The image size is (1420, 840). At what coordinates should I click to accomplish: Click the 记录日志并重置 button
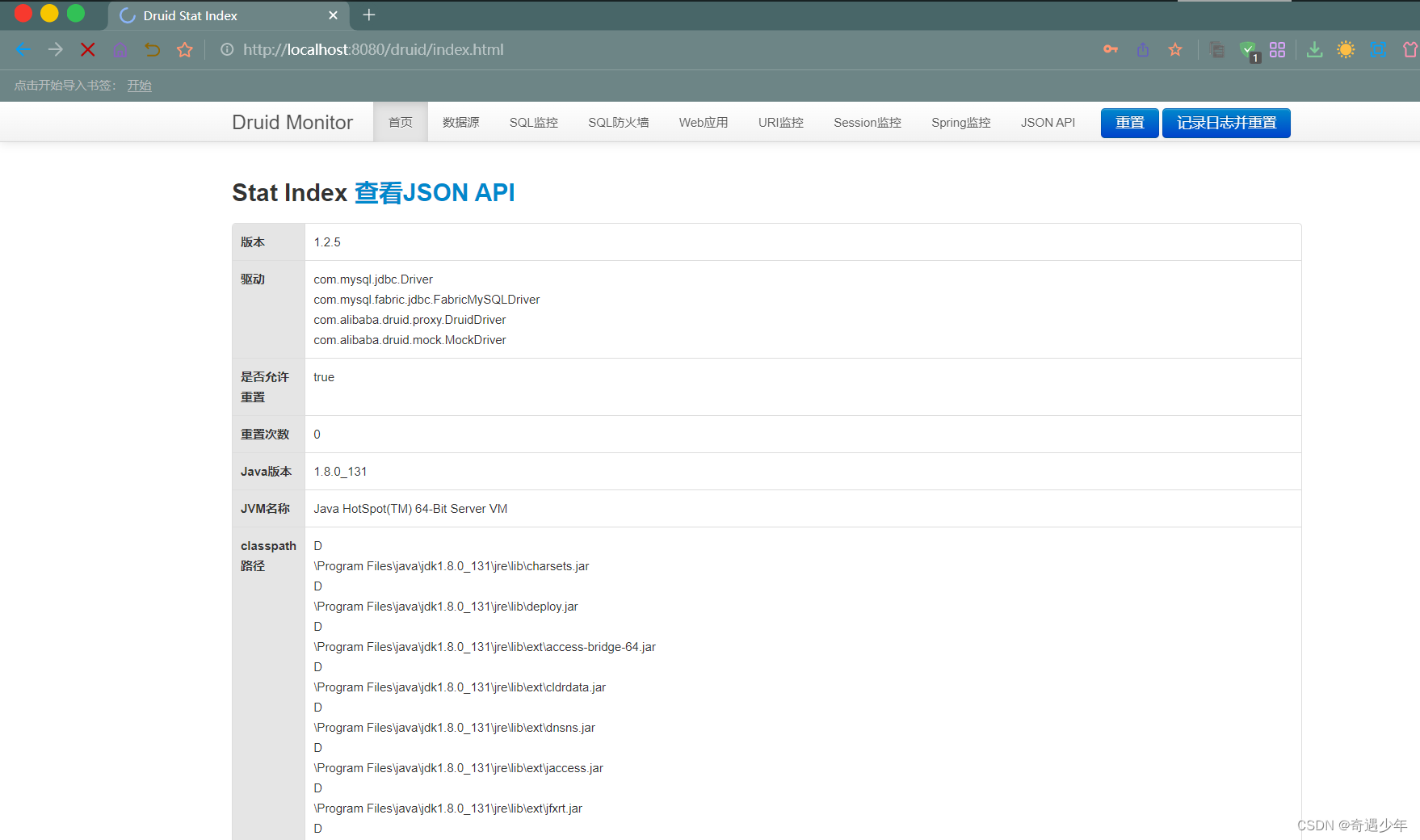[x=1226, y=123]
